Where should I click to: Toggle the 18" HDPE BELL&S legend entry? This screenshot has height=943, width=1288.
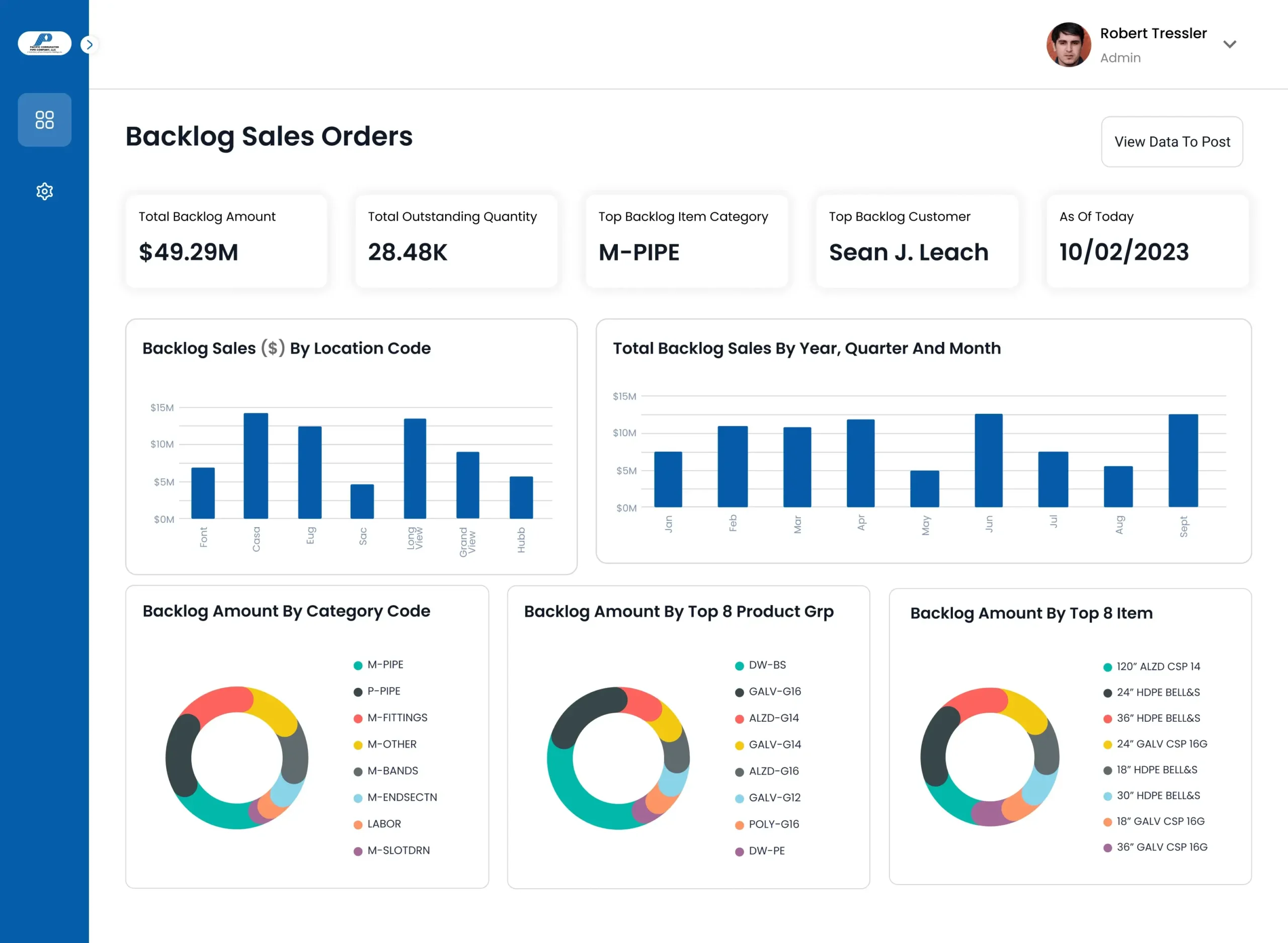pos(1150,770)
